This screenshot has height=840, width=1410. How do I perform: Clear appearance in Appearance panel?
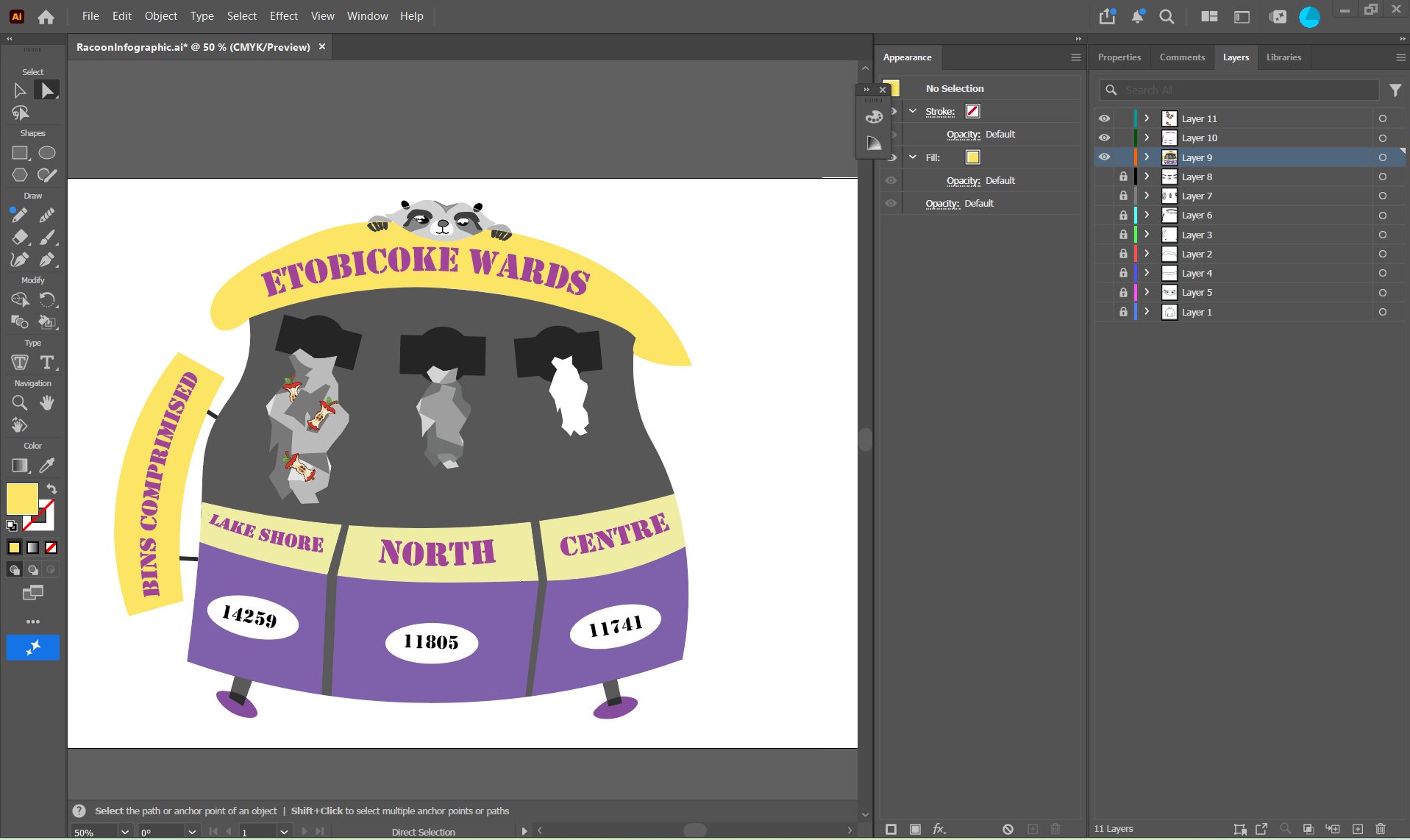[x=1008, y=829]
